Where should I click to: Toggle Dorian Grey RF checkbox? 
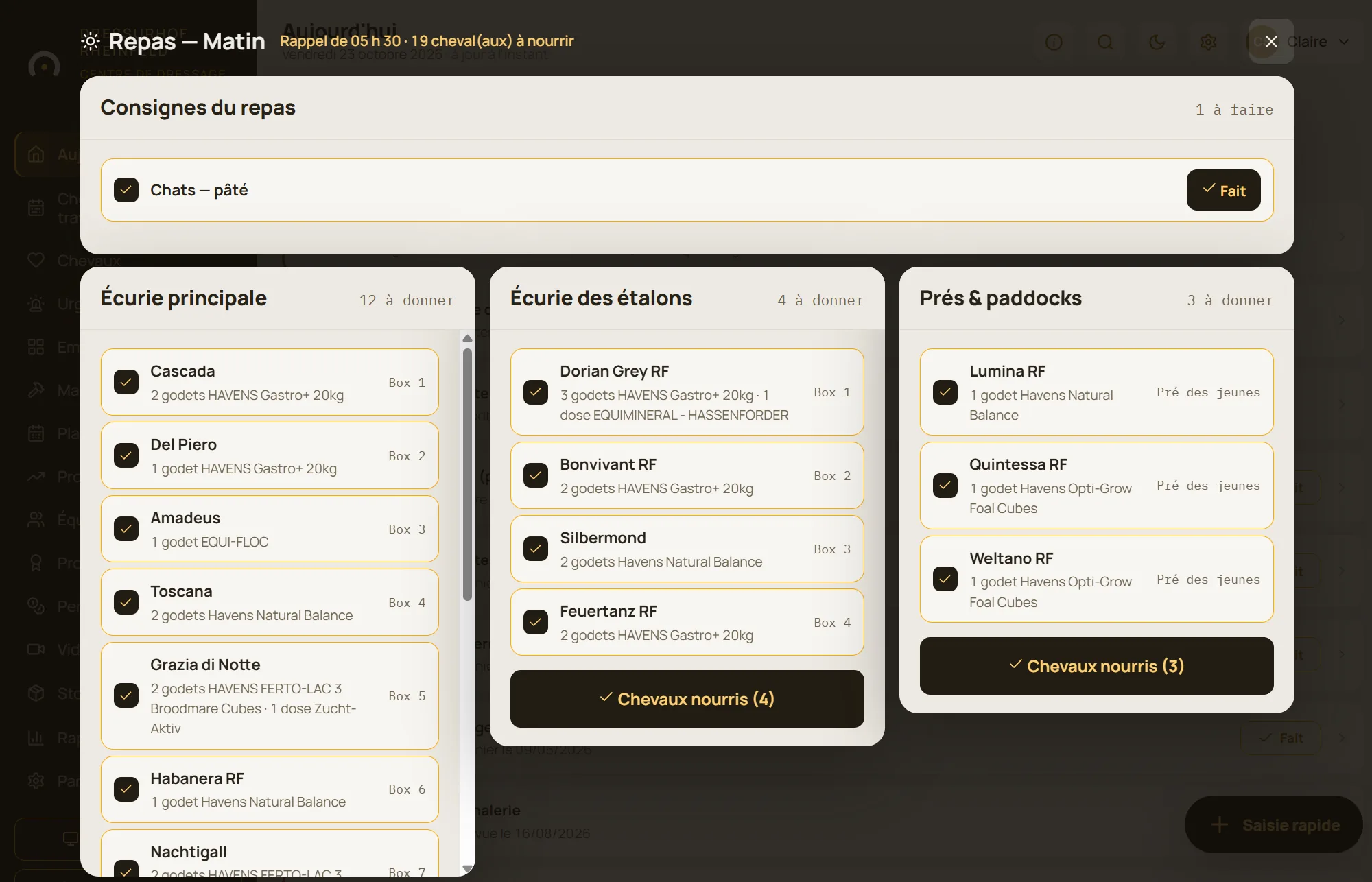[536, 392]
